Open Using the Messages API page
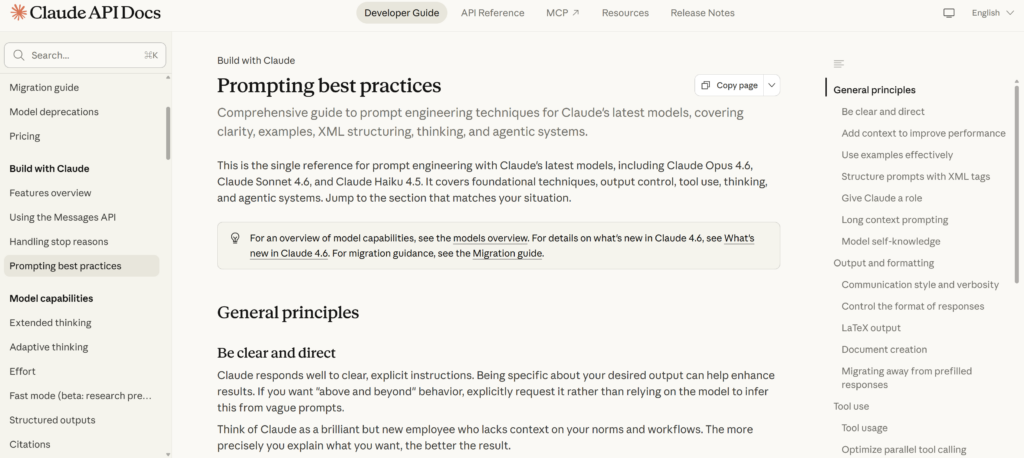 pos(63,218)
